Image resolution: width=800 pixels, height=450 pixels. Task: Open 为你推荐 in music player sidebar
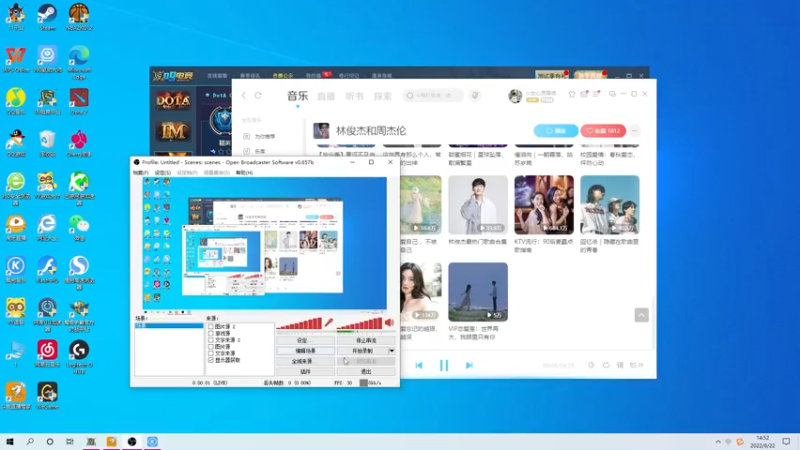[x=260, y=137]
